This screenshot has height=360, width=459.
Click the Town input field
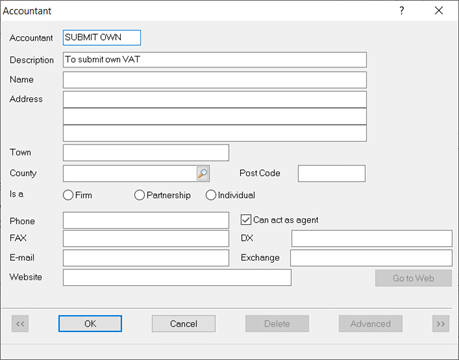(x=146, y=153)
